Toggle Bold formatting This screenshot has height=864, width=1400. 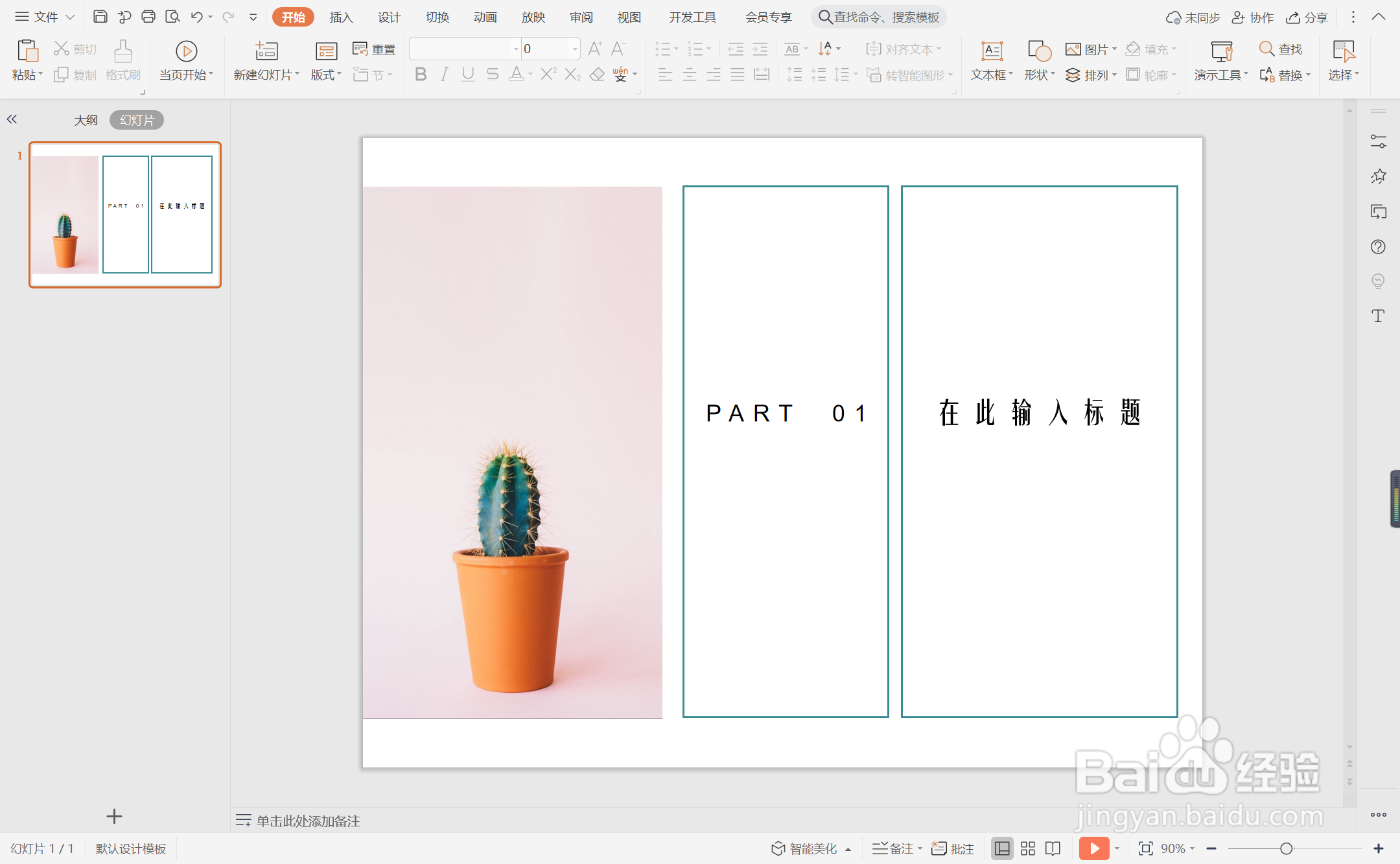[421, 75]
